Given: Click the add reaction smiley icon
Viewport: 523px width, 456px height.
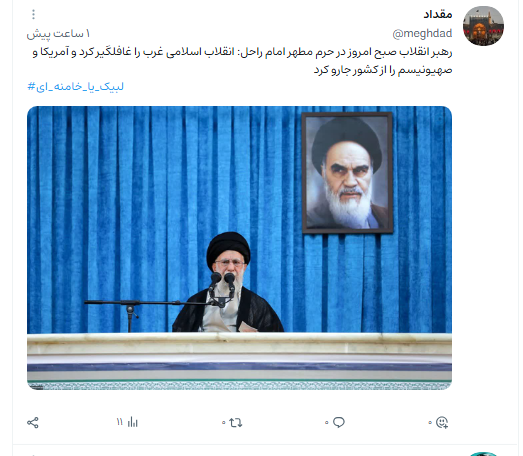Looking at the screenshot, I should (x=442, y=422).
